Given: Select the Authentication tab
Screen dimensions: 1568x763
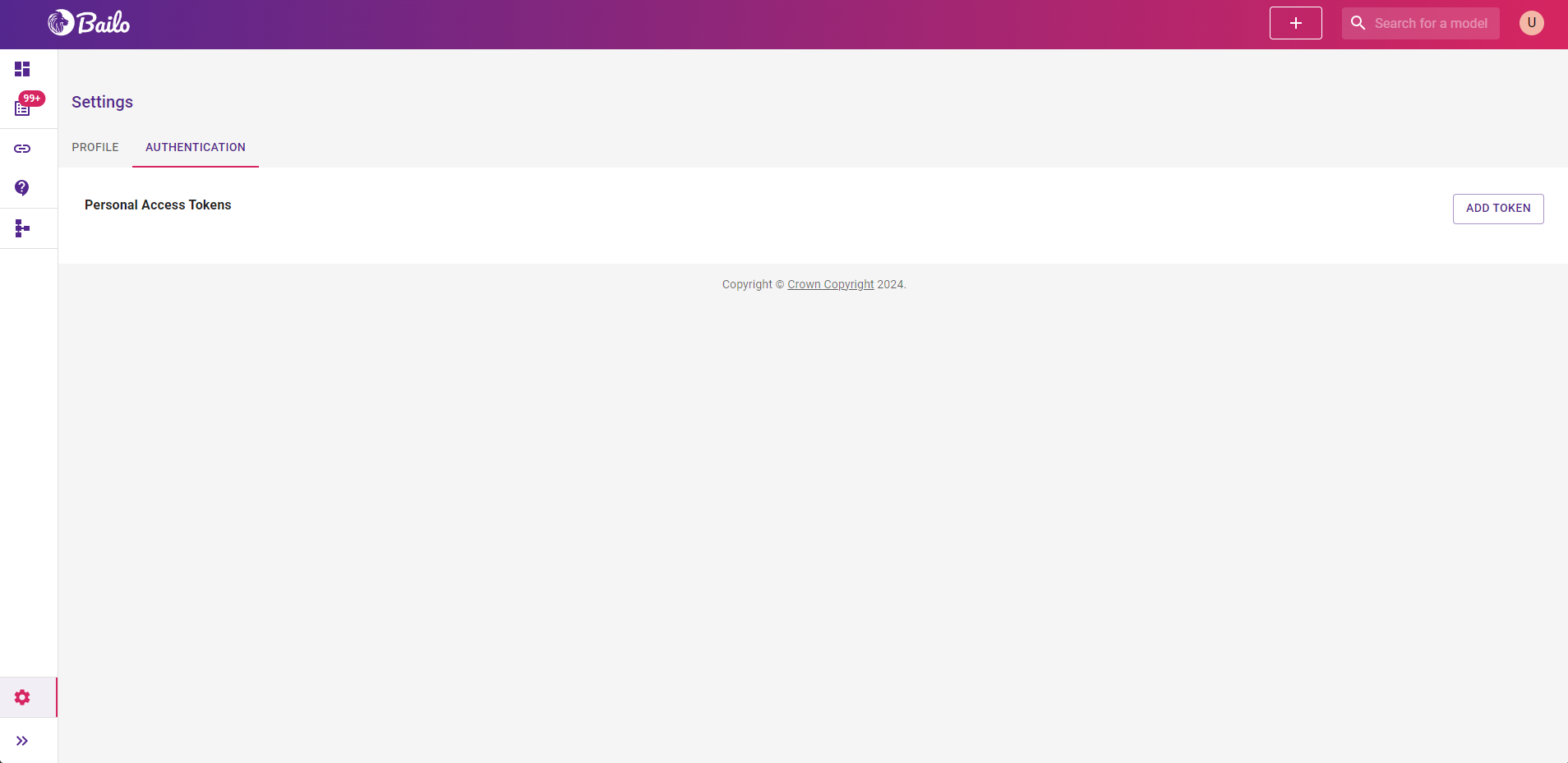Looking at the screenshot, I should click(196, 148).
